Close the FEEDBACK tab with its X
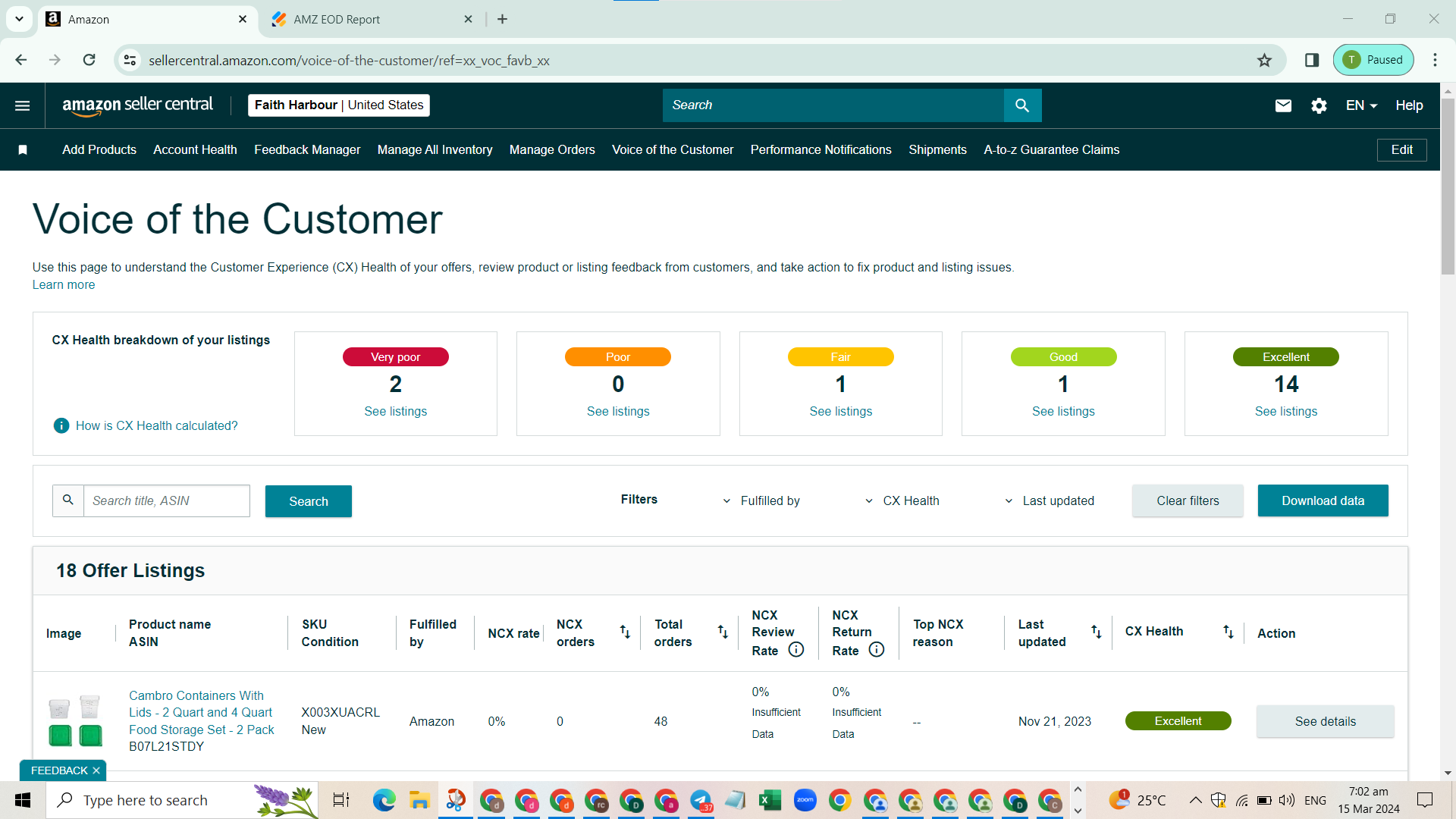The height and width of the screenshot is (819, 1456). (x=96, y=770)
